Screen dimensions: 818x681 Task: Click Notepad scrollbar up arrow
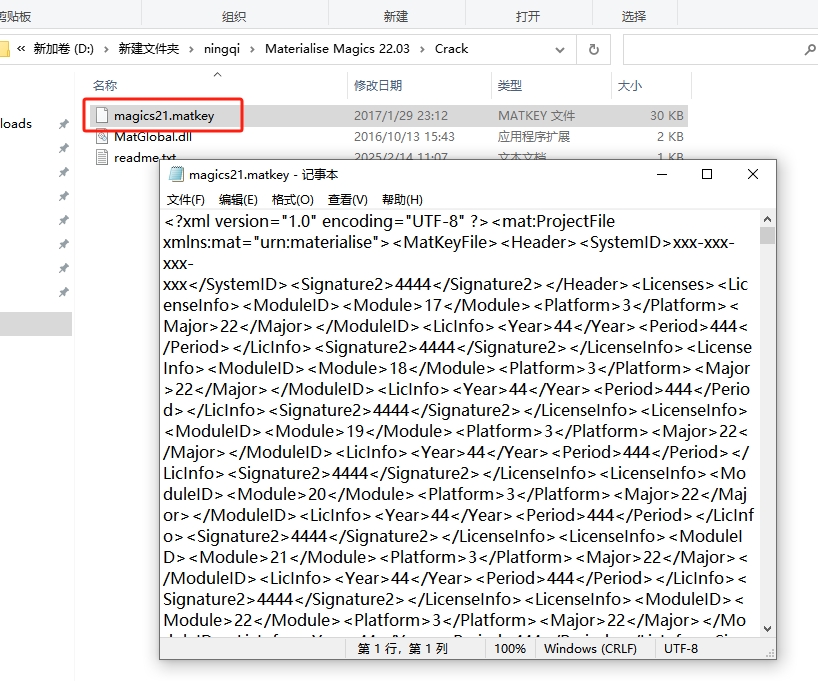coord(767,219)
